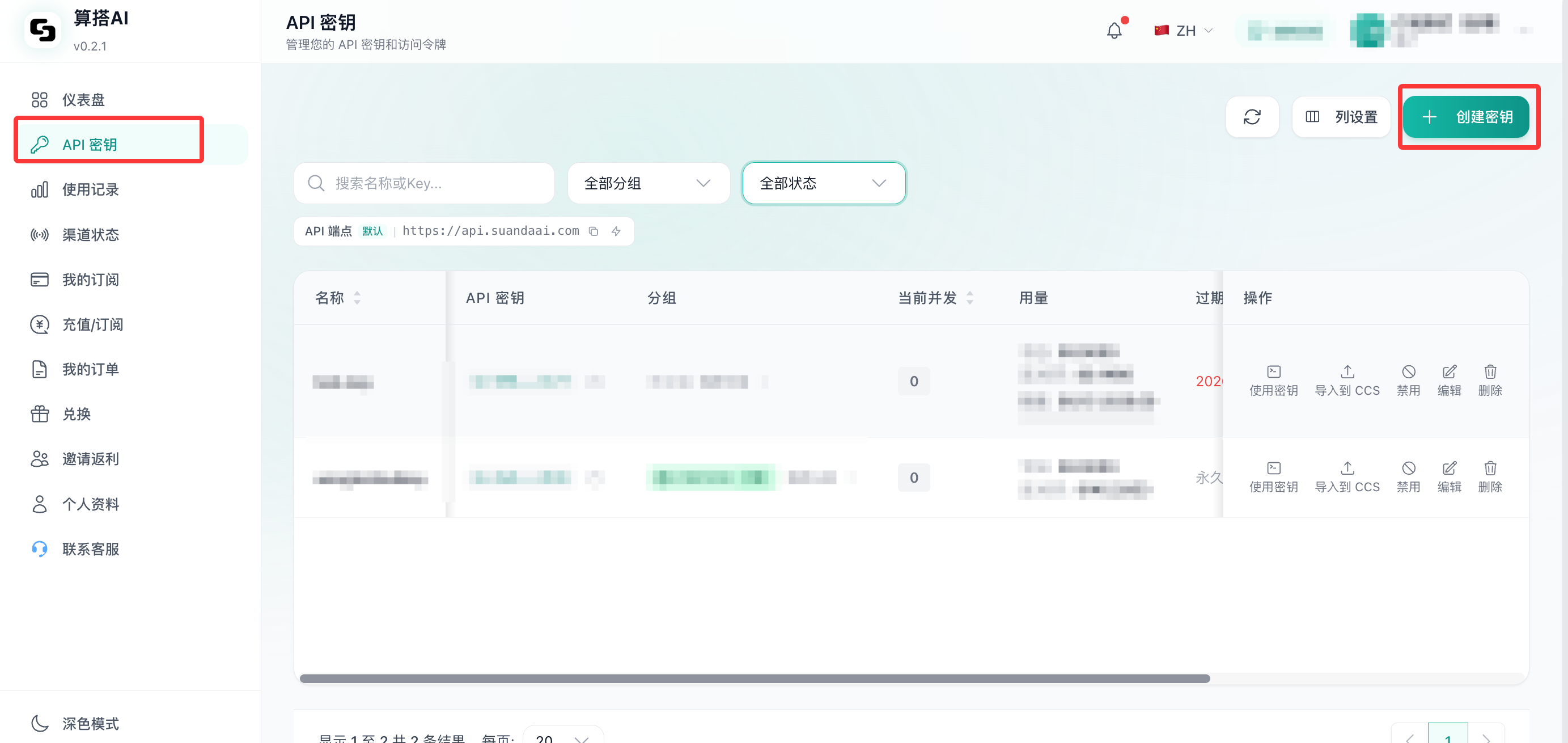Image resolution: width=1568 pixels, height=743 pixels.
Task: Open 兑换 in the sidebar
Action: tap(131, 414)
